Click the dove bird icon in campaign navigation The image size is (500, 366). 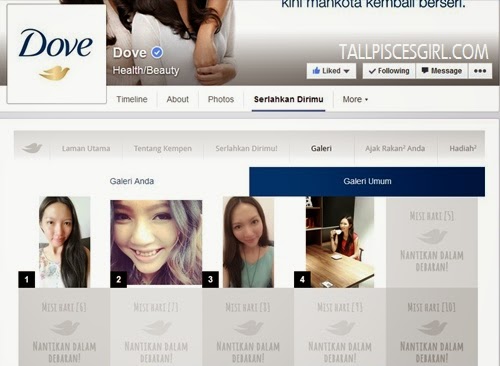(x=32, y=148)
